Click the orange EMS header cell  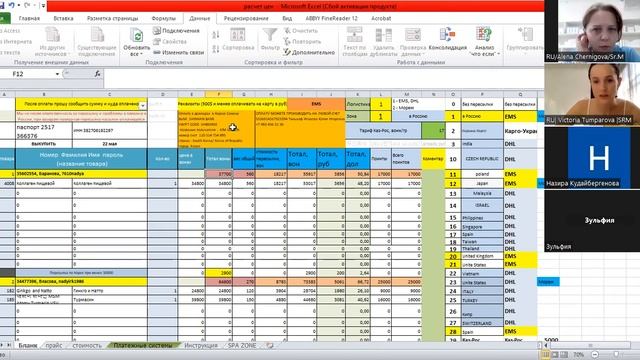click(316, 104)
